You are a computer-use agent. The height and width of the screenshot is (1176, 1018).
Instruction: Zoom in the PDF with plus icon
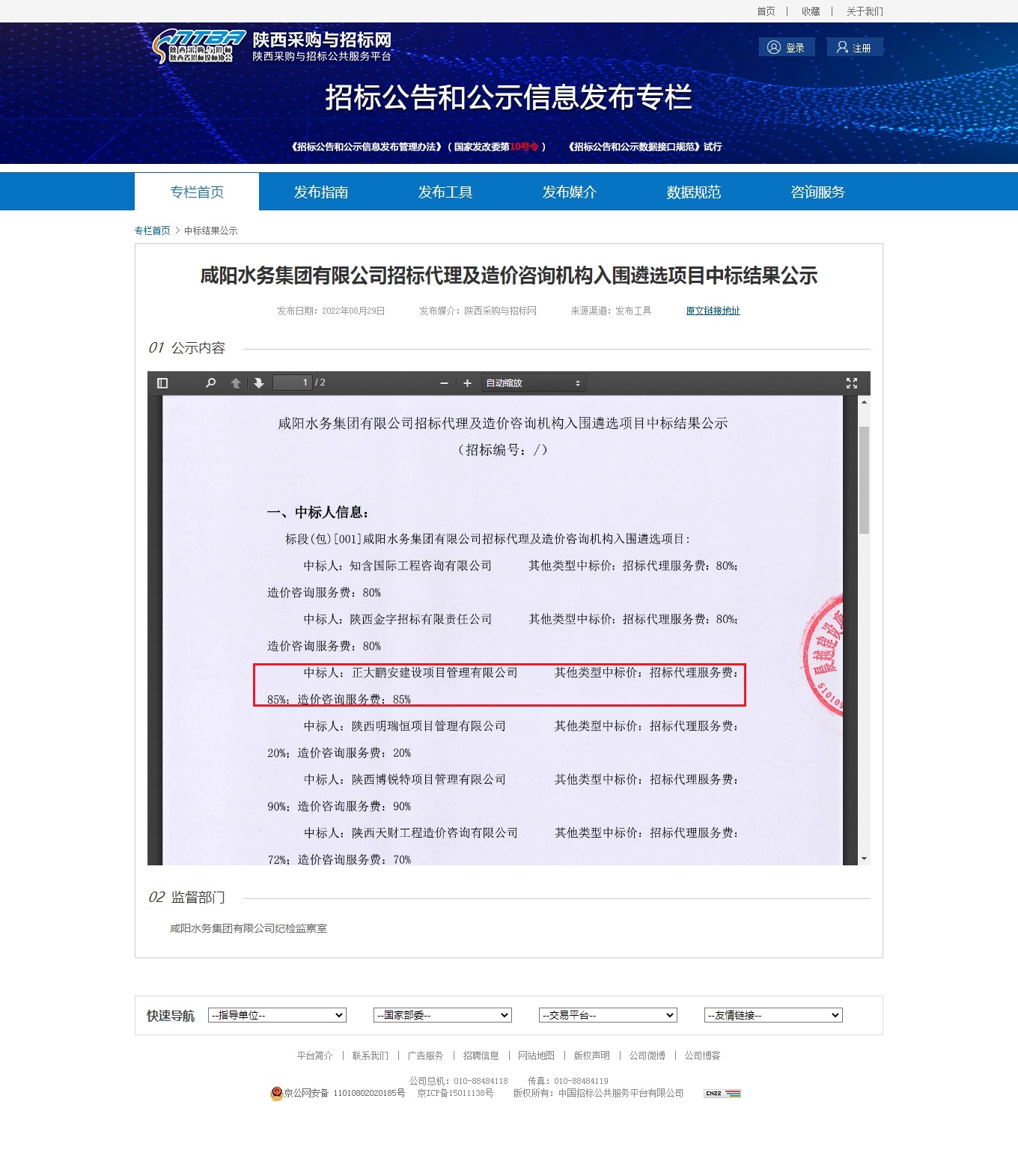(x=467, y=383)
